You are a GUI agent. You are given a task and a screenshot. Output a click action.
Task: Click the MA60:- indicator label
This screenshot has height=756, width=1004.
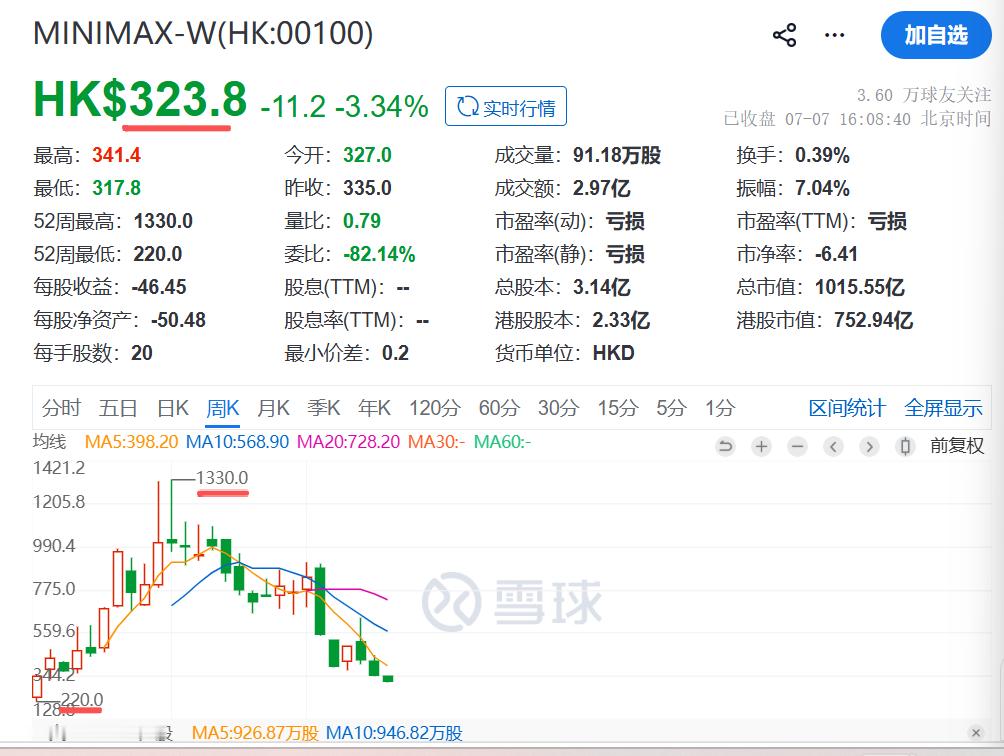(x=502, y=442)
